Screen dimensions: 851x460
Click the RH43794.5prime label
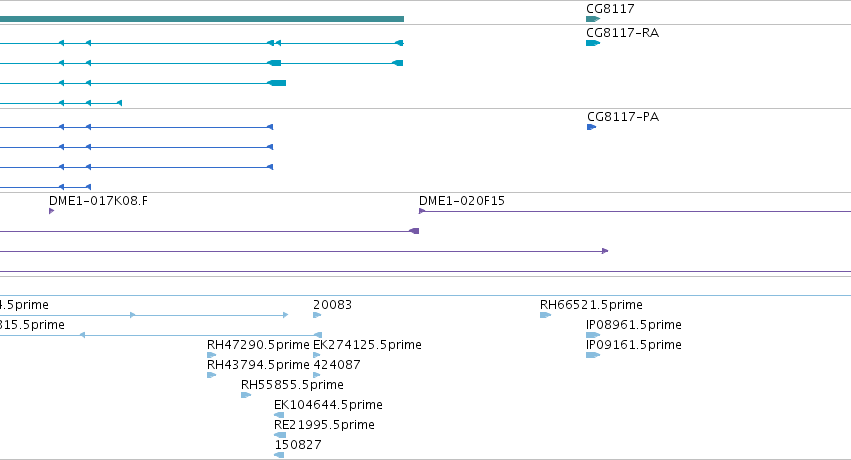[x=258, y=365]
